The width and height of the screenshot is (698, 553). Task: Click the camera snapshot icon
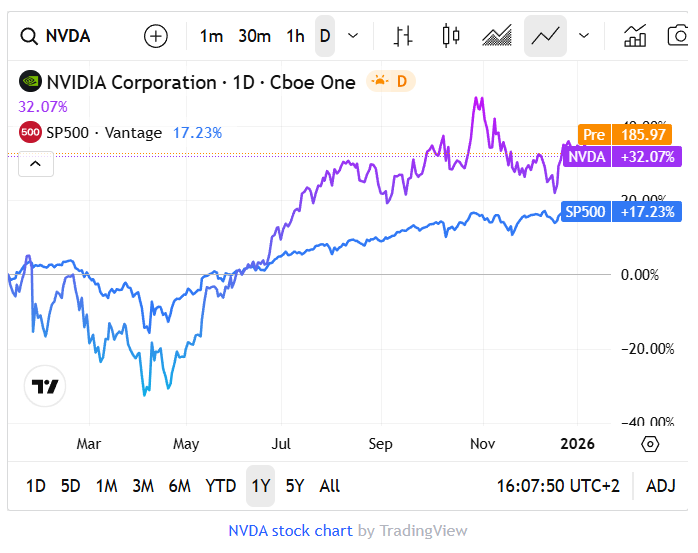(678, 36)
